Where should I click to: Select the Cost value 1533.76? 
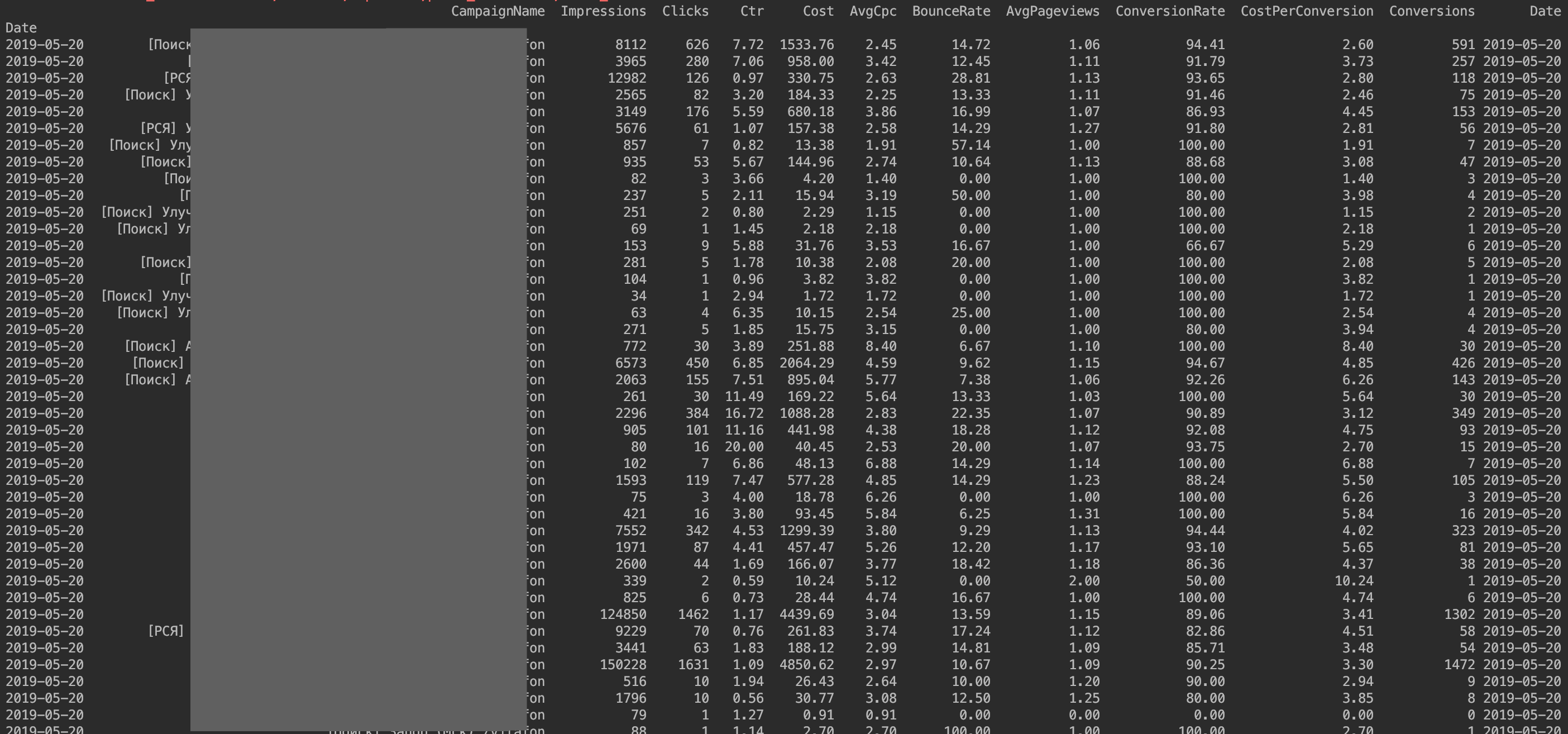pyautogui.click(x=806, y=45)
